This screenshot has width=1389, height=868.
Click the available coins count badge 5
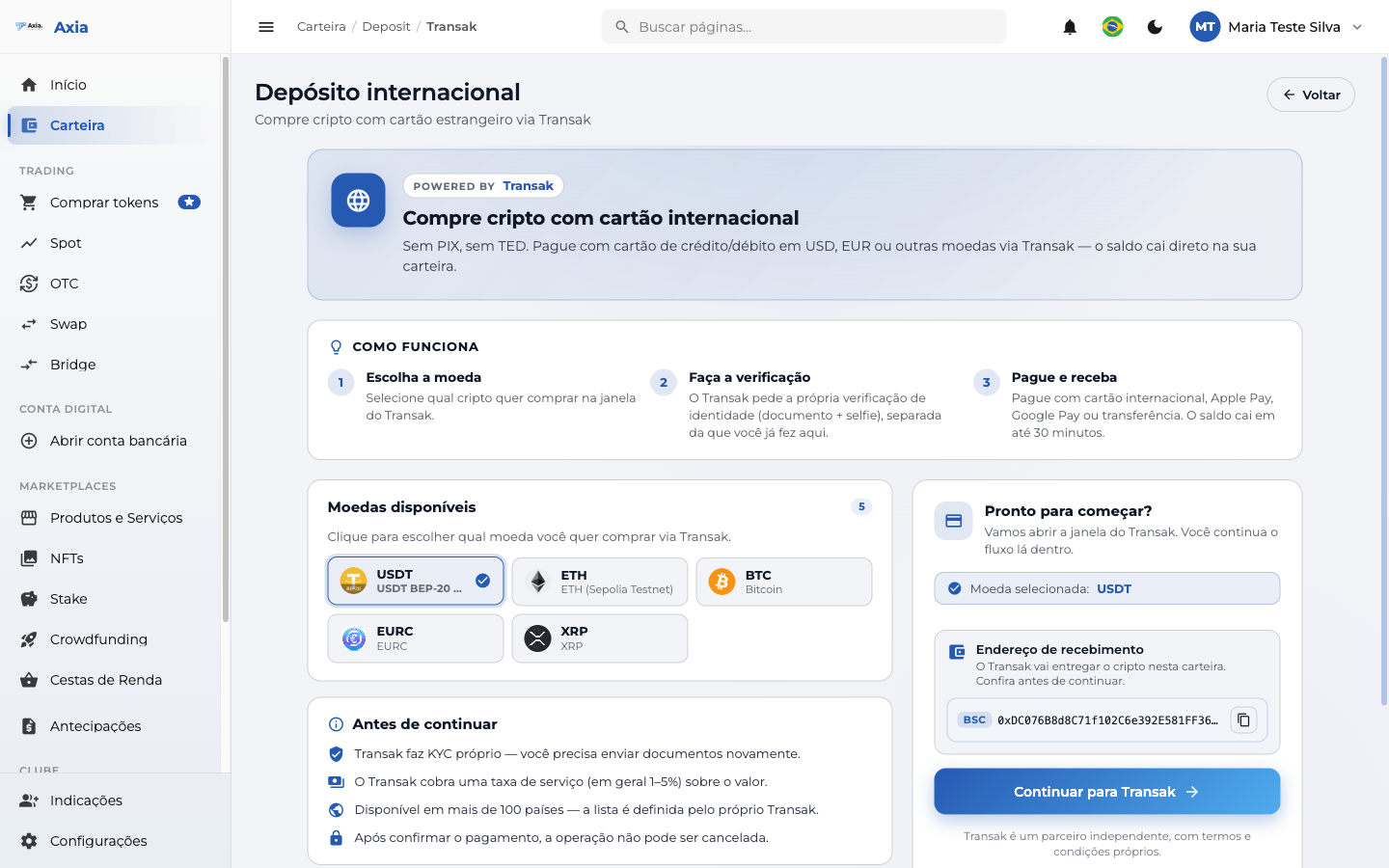(x=861, y=506)
